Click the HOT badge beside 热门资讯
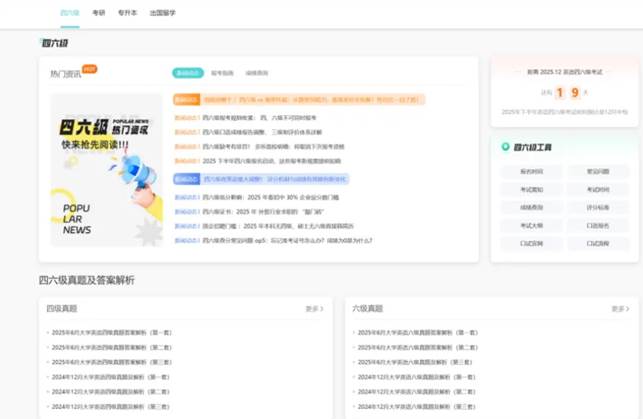This screenshot has height=419, width=643. pos(89,69)
